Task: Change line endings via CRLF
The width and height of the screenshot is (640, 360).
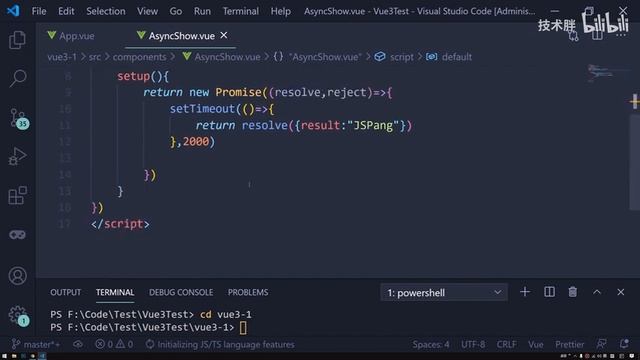Action: [507, 344]
